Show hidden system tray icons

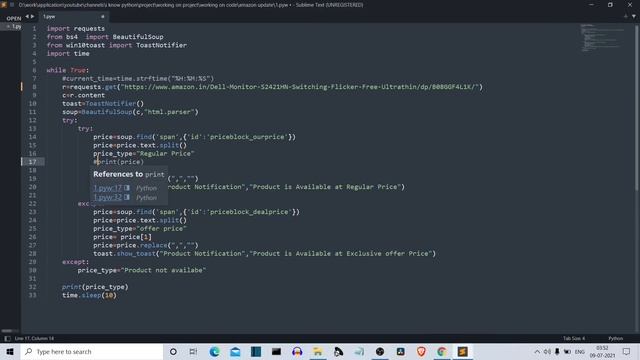(537, 351)
